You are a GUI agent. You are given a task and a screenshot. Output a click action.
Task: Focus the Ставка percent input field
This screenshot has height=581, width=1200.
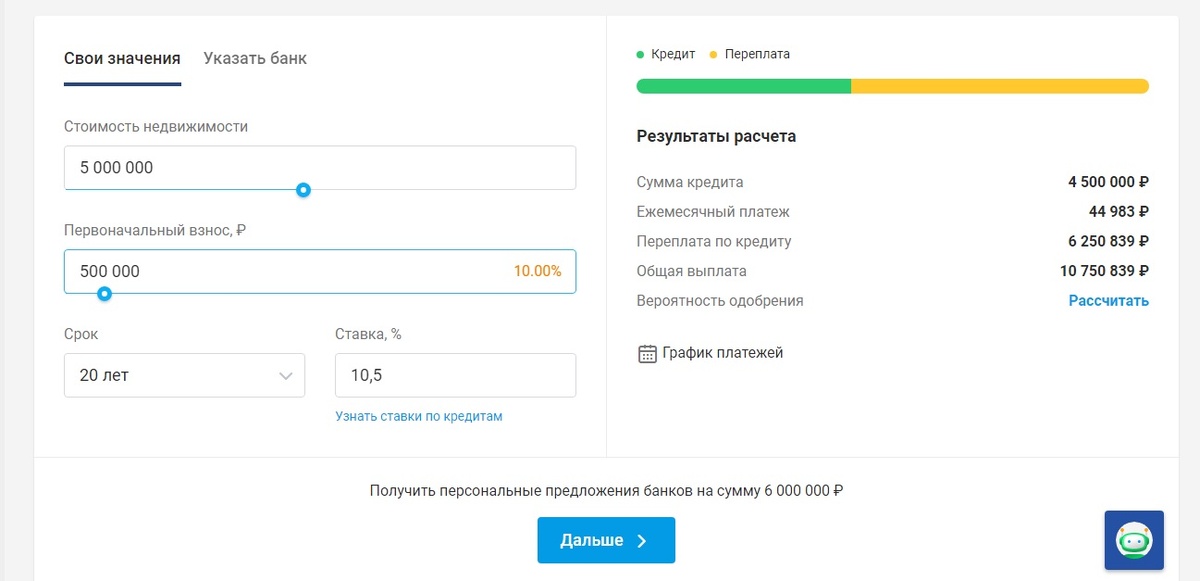tap(455, 375)
